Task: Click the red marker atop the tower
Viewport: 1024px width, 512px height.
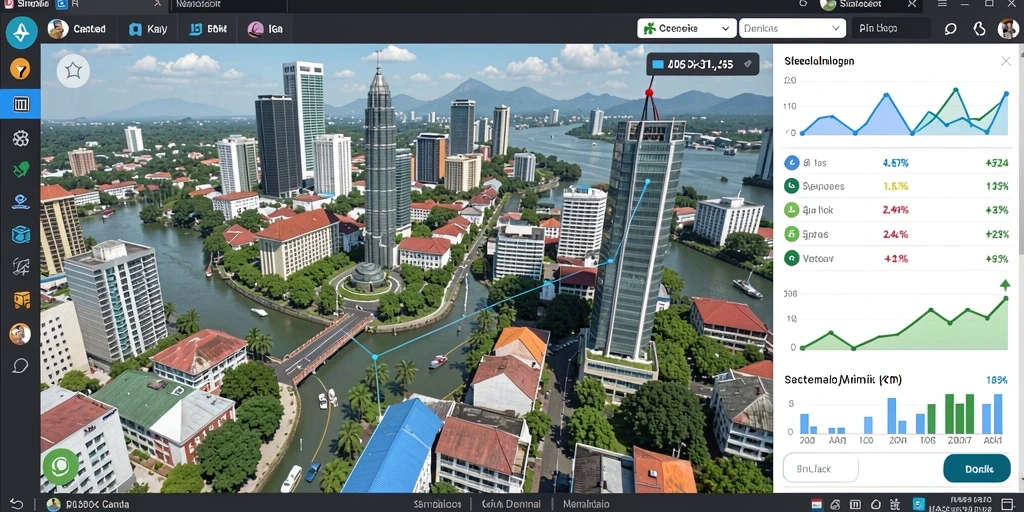Action: [x=649, y=93]
